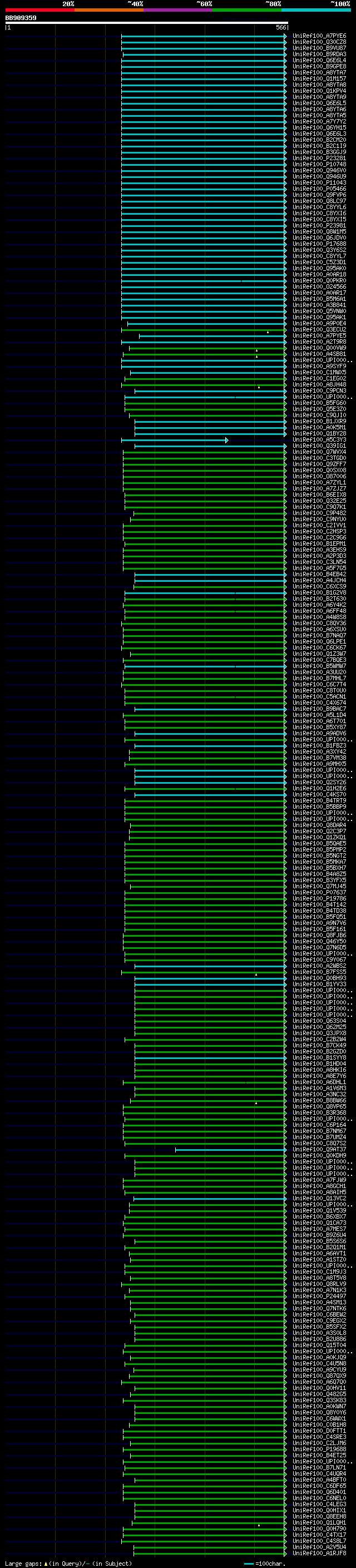This screenshot has width=356, height=1568.
Task: Select label UniRef100_Q8LC97
Action: pos(319,201)
